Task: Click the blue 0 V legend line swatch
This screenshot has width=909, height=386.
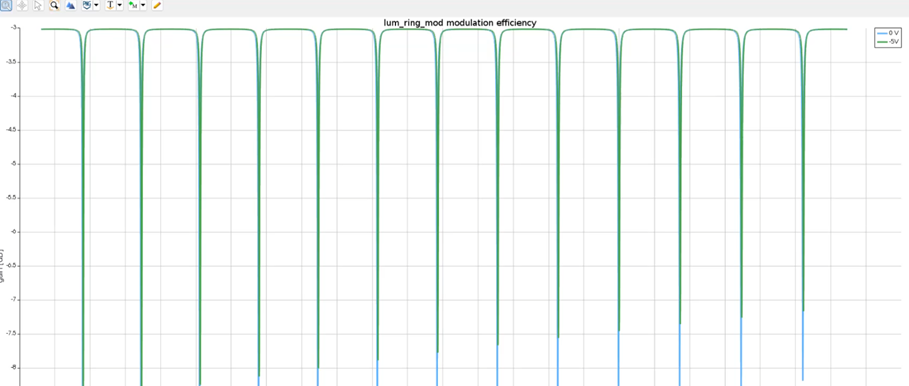Action: [882, 33]
